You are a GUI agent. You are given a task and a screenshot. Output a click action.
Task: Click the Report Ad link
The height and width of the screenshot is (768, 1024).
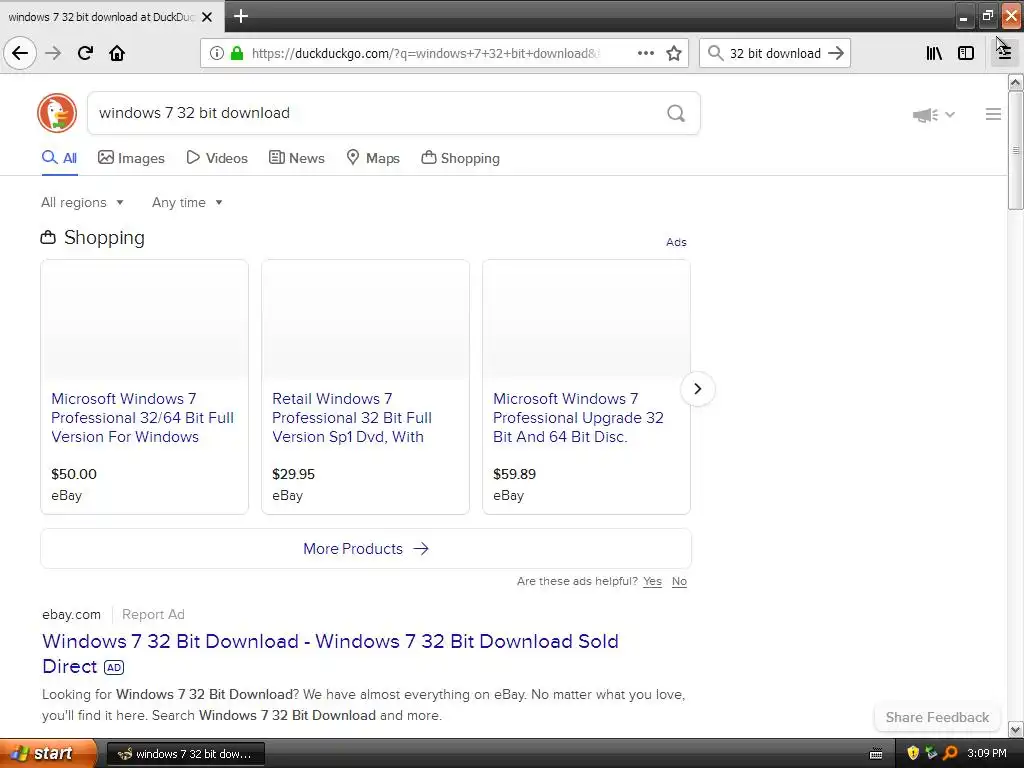(153, 615)
